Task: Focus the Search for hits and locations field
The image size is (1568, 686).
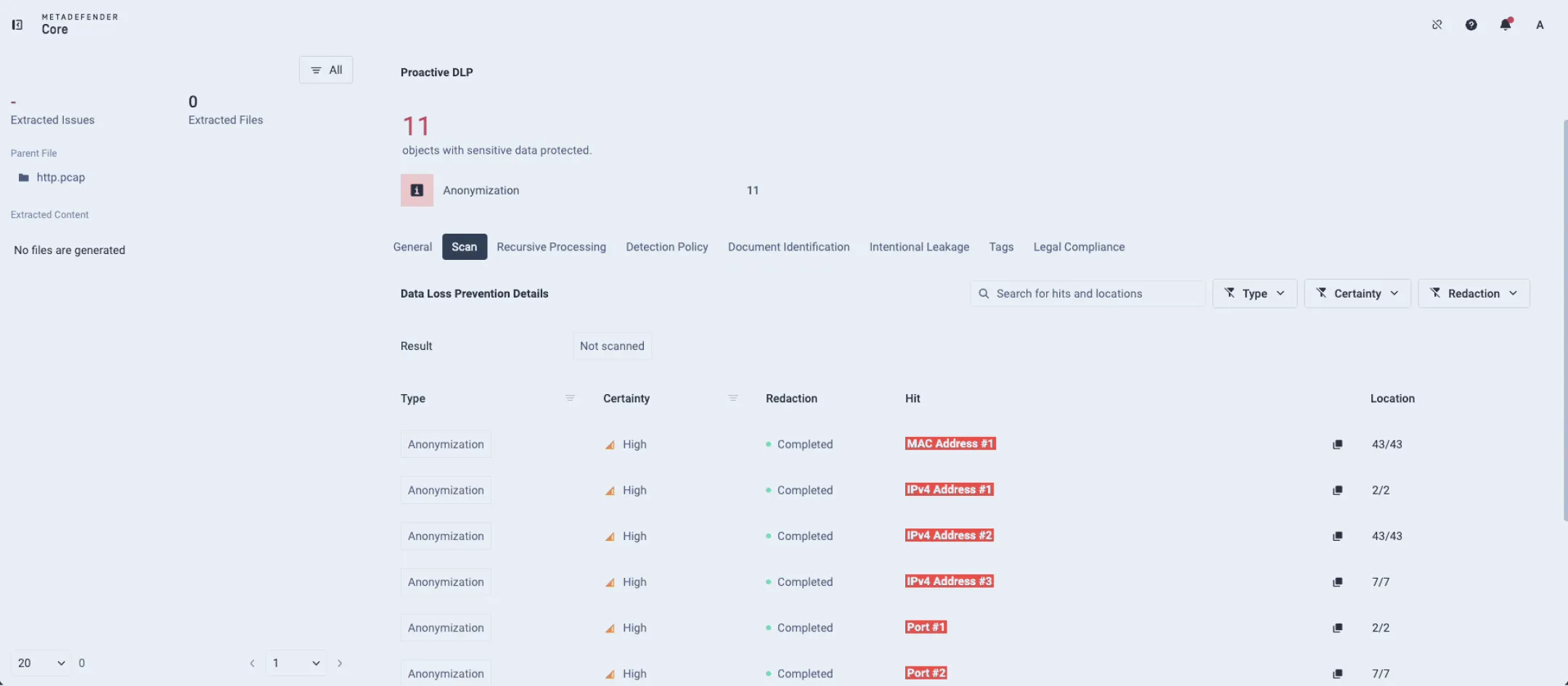Action: [1087, 293]
